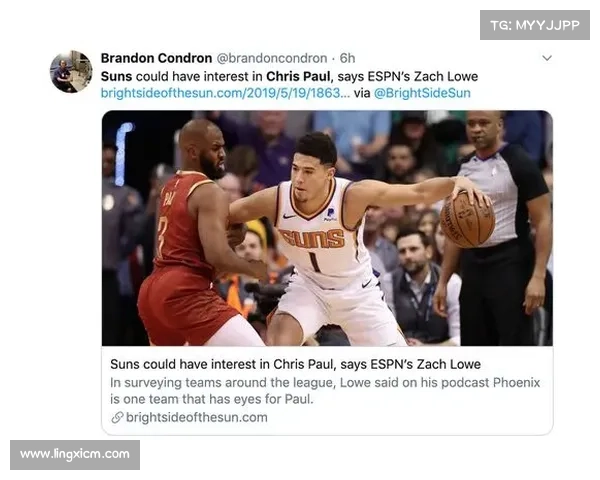Image resolution: width=600 pixels, height=480 pixels.
Task: Expand the tweet options chevron
Action: (x=547, y=58)
